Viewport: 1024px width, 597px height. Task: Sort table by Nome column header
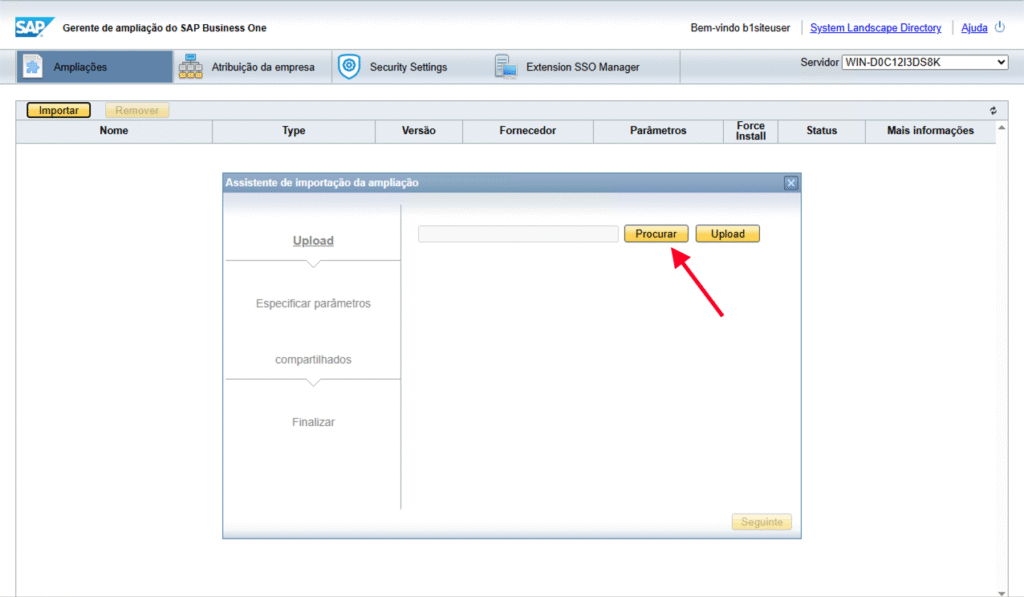click(114, 131)
